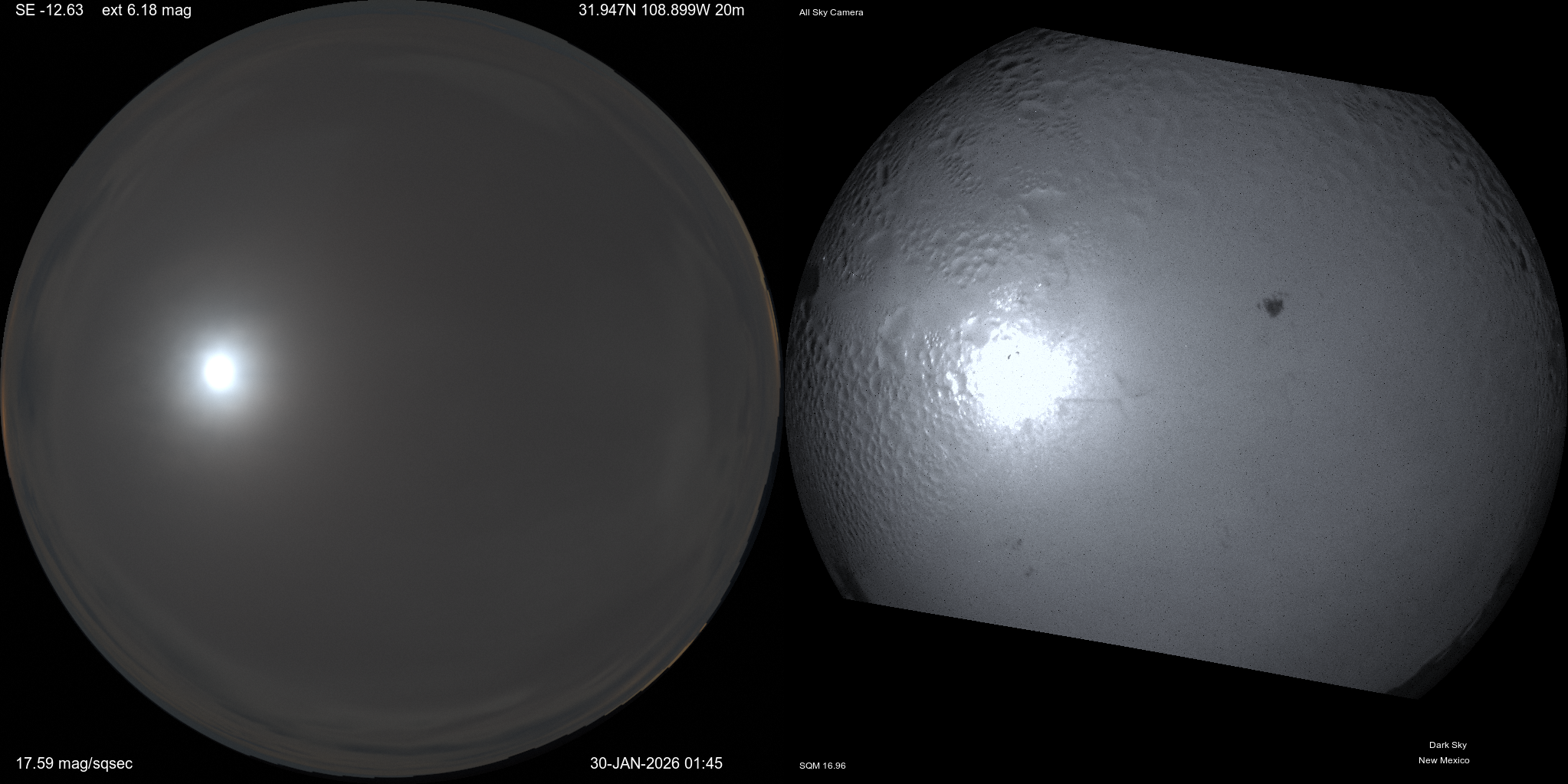Select the ext 6.18 mag label
1568x784 pixels.
point(146,10)
